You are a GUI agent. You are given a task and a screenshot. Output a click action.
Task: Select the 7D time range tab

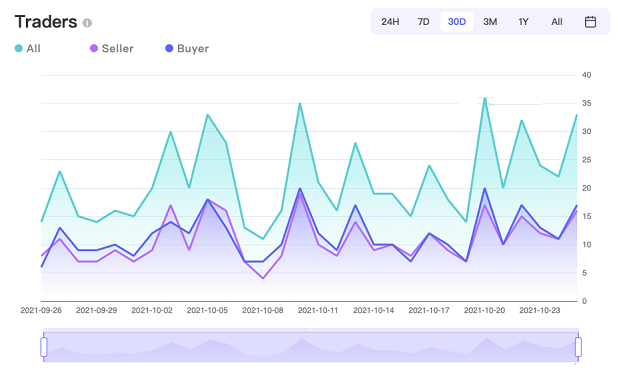coord(423,22)
